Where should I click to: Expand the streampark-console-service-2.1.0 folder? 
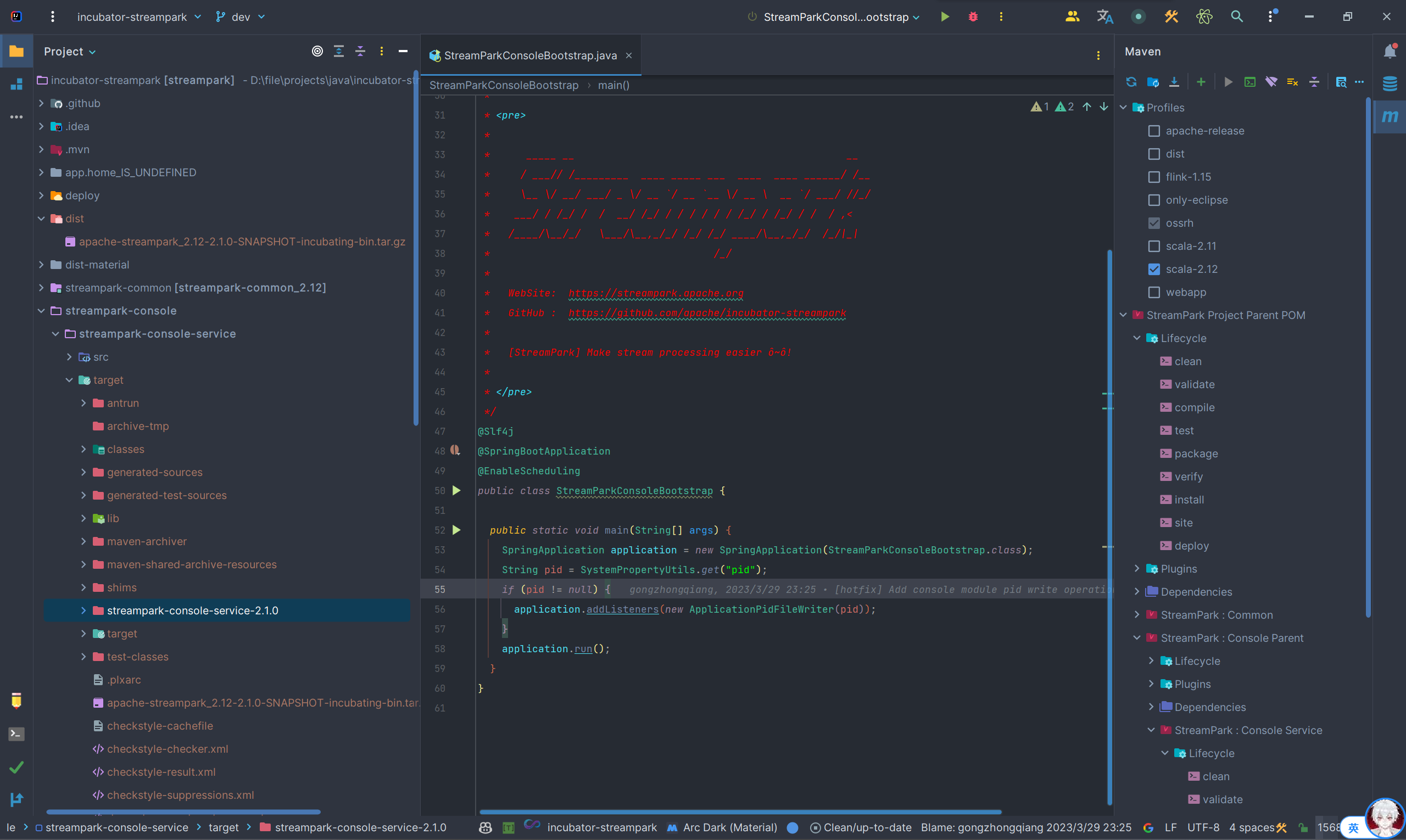pyautogui.click(x=83, y=611)
